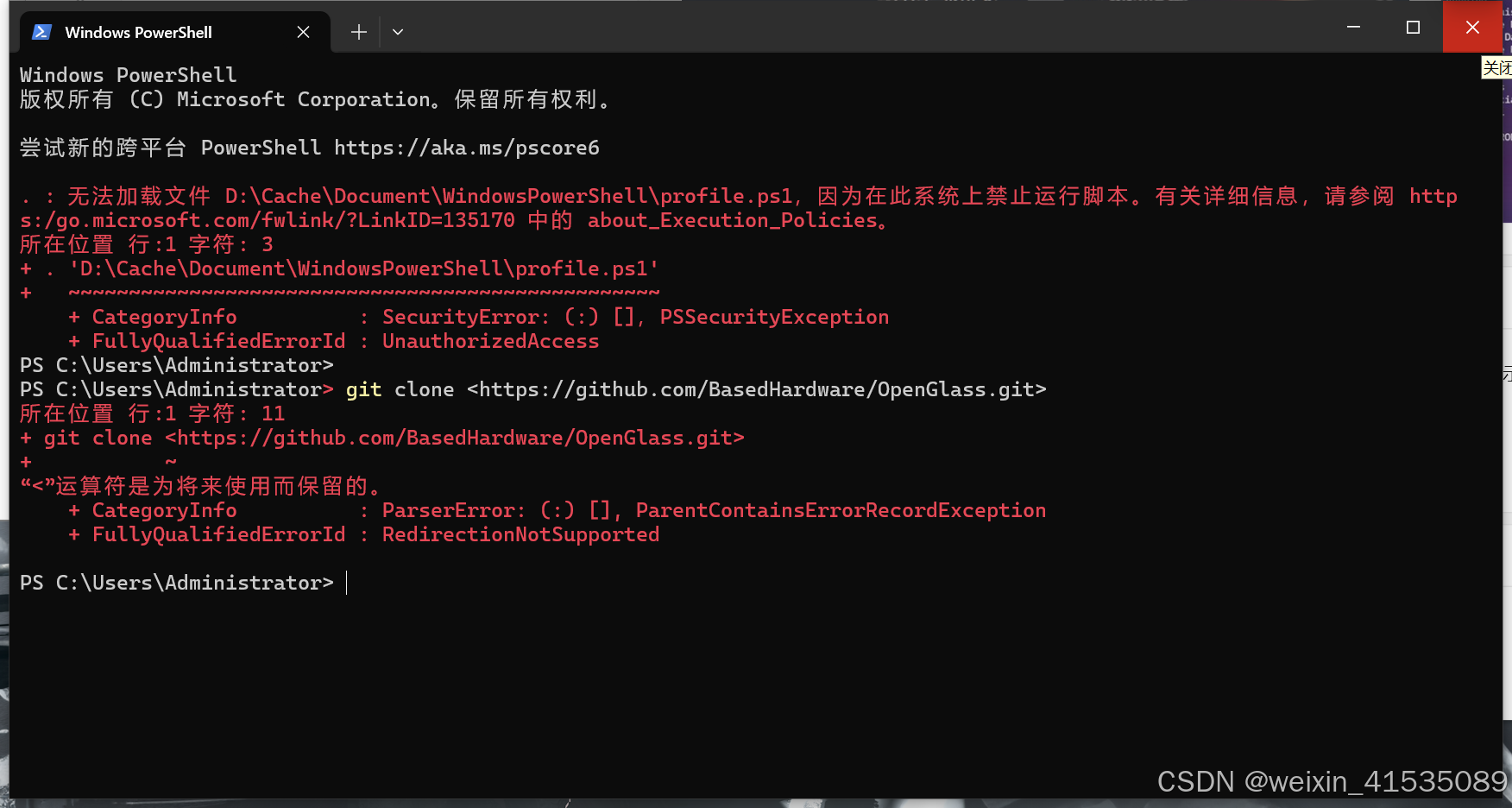The image size is (1512, 808).
Task: Expand the new tab profile dropdown
Action: [398, 32]
